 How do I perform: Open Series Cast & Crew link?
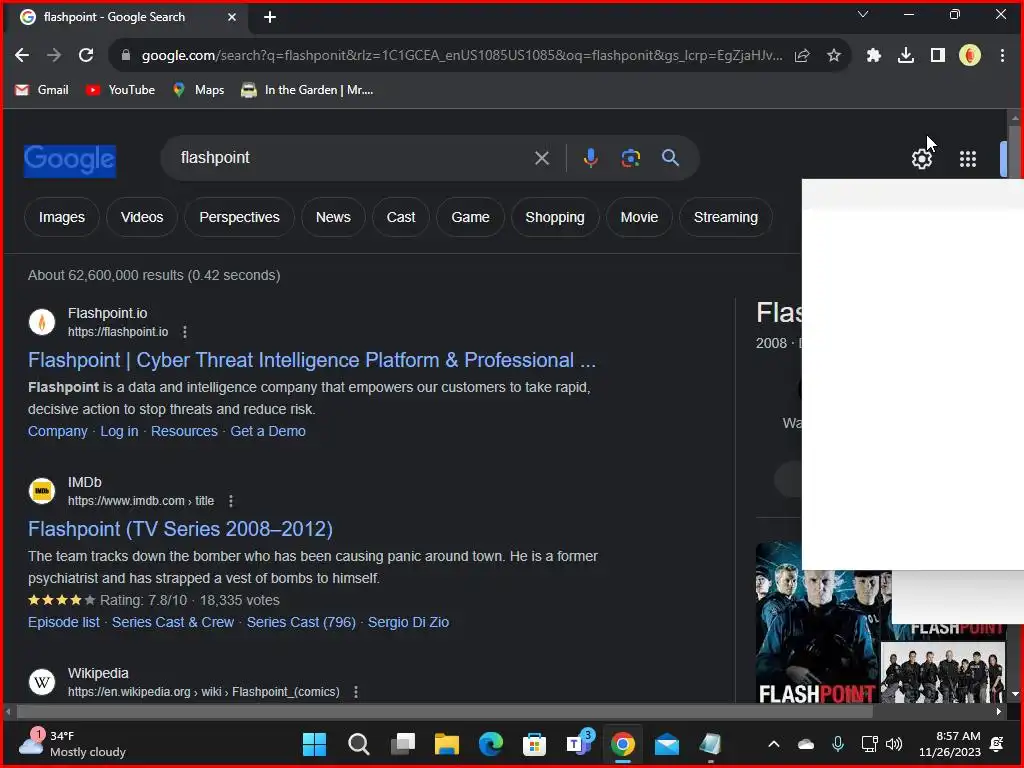[172, 622]
